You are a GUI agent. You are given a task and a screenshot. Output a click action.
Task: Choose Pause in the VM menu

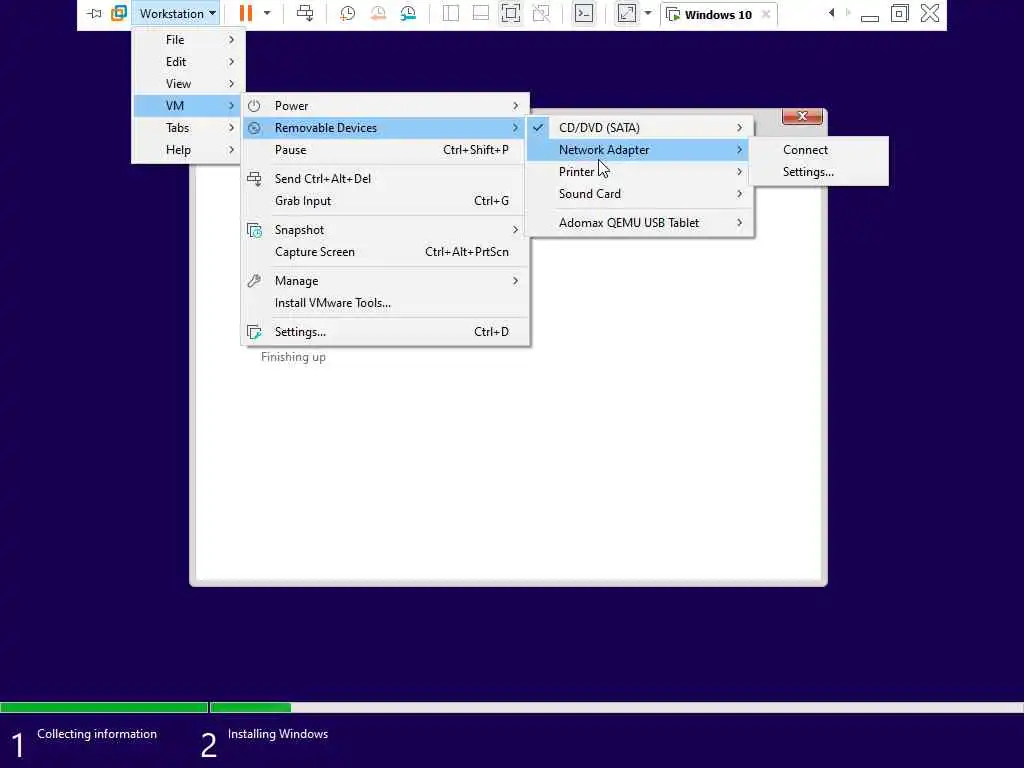point(386,150)
